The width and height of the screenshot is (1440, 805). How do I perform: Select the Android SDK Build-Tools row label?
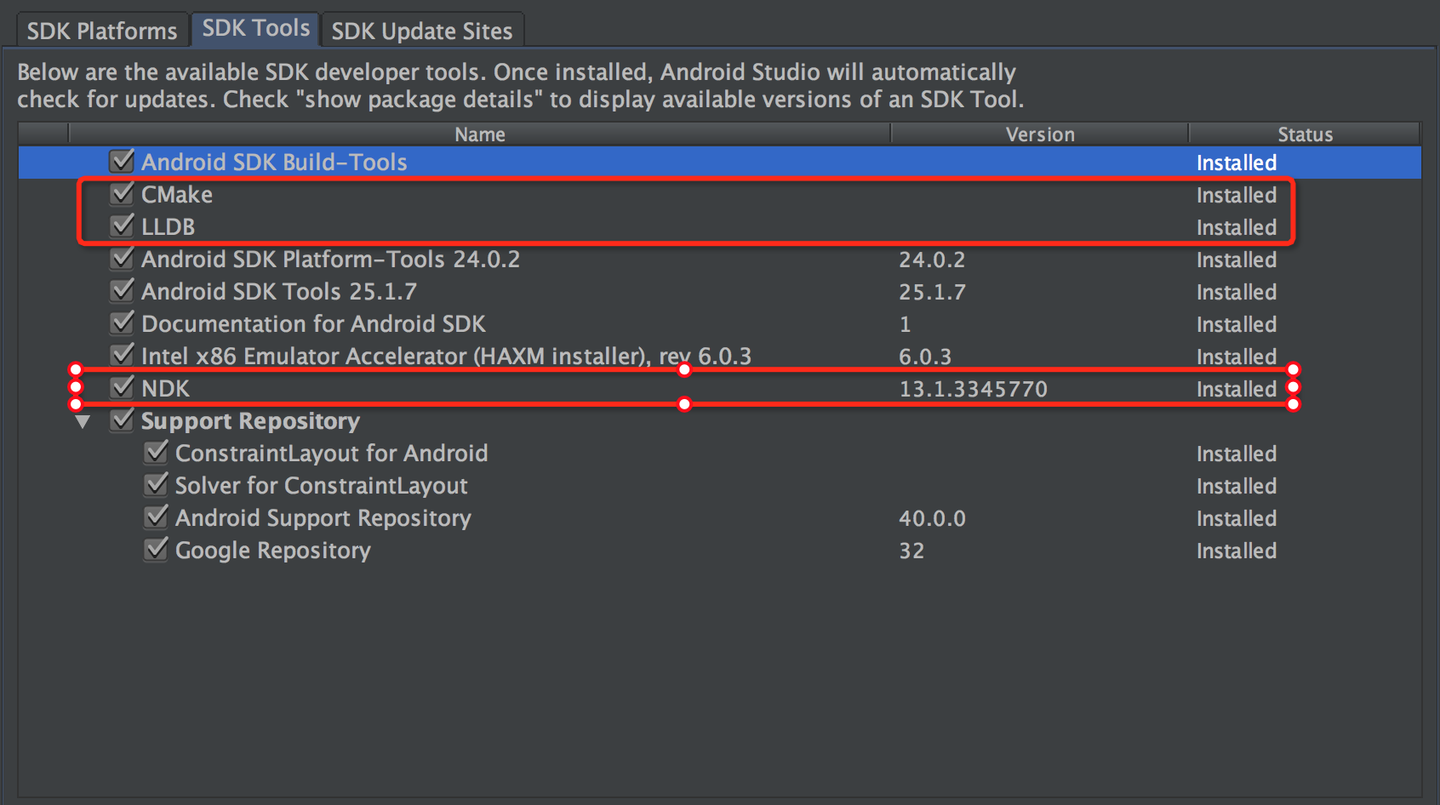pos(274,162)
